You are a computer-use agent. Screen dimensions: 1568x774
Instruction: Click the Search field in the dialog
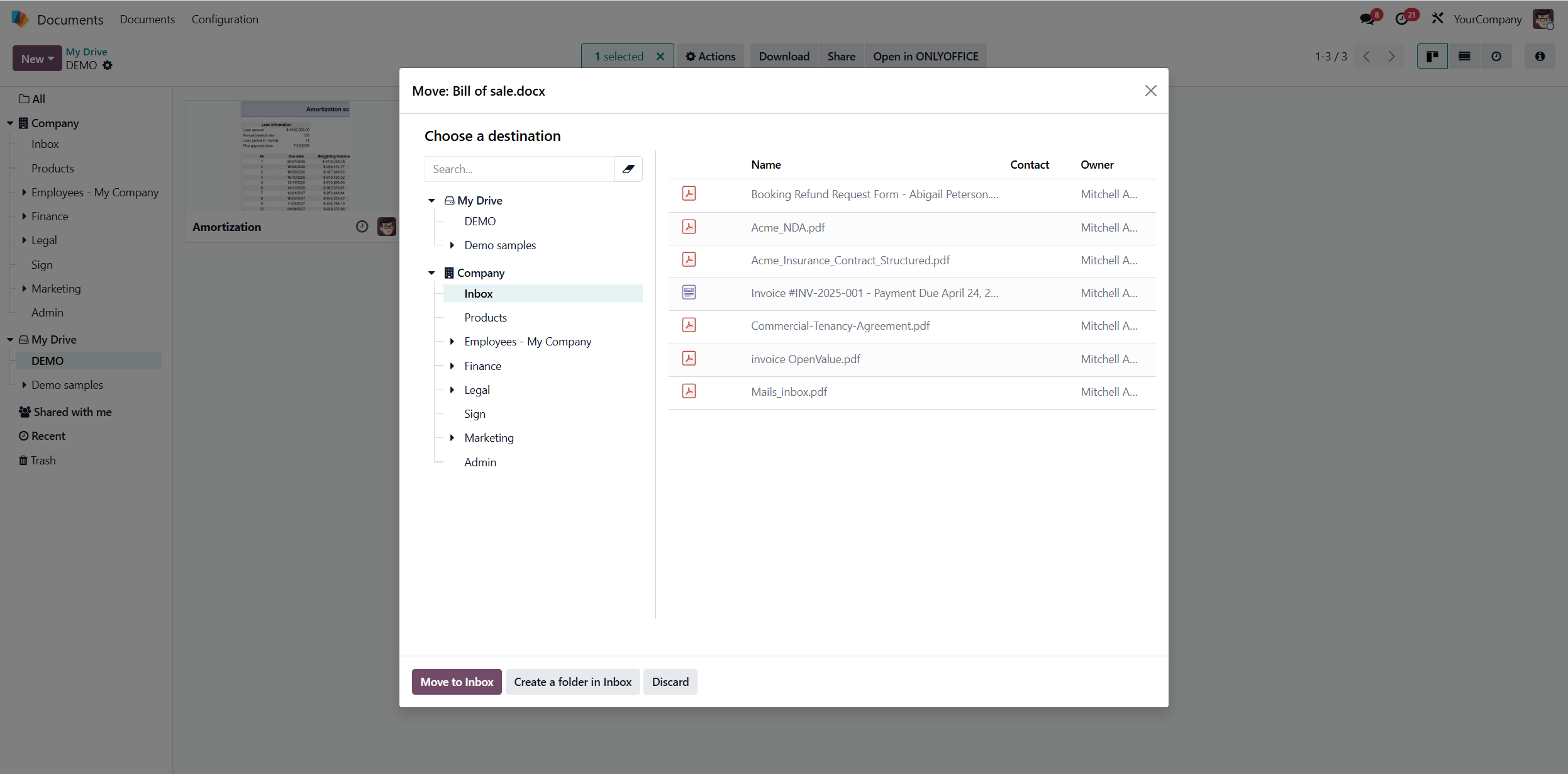coord(519,169)
